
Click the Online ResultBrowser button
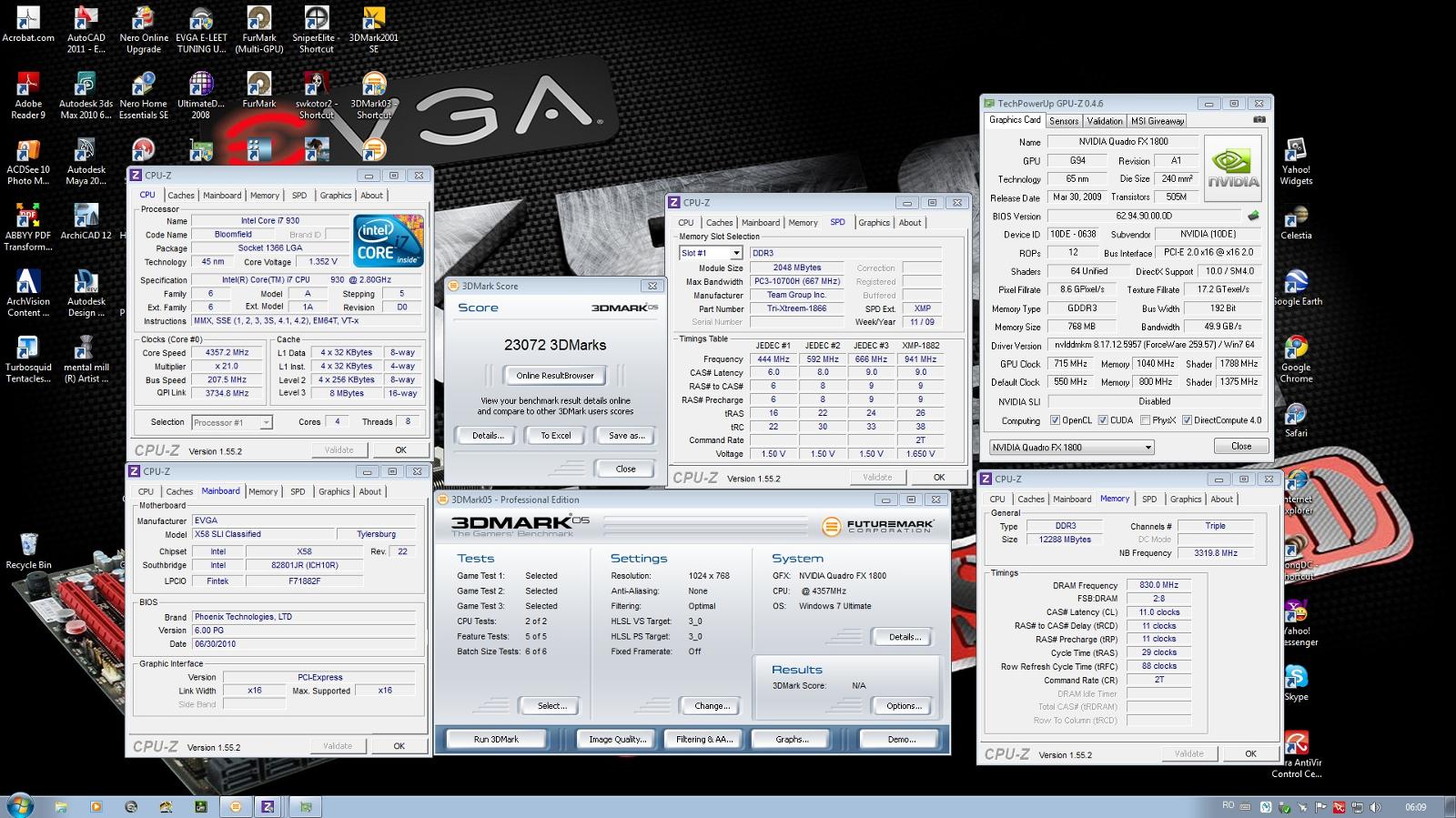click(x=555, y=375)
